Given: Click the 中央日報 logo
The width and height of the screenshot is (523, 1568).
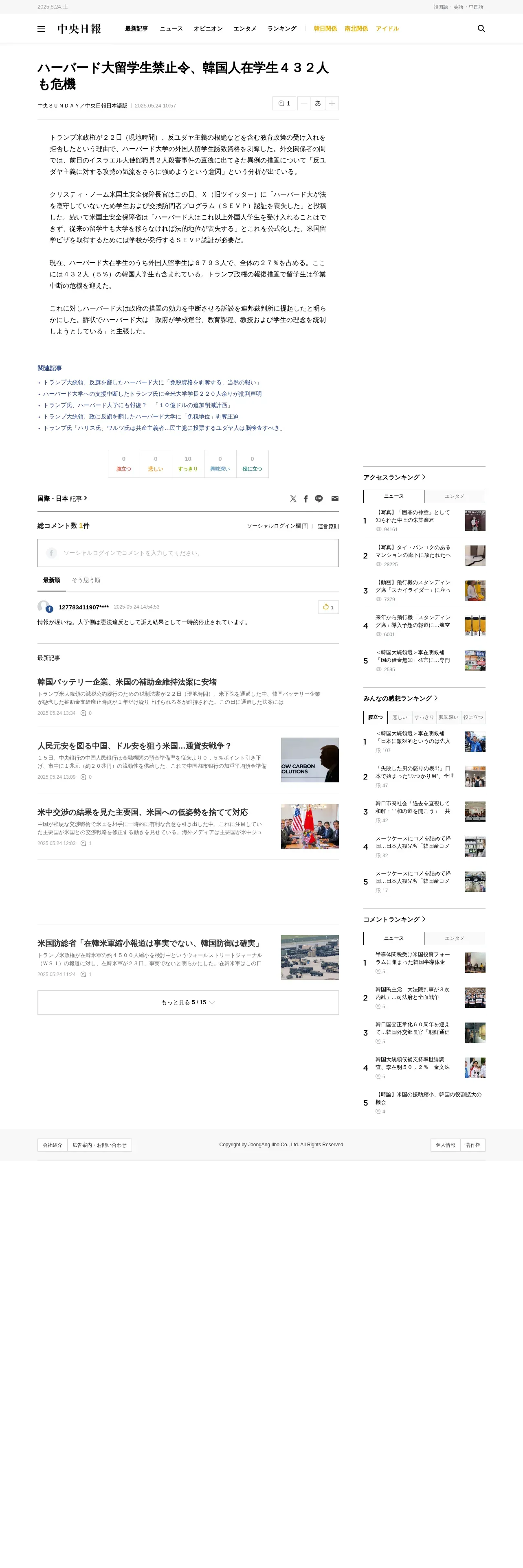Looking at the screenshot, I should (x=79, y=28).
